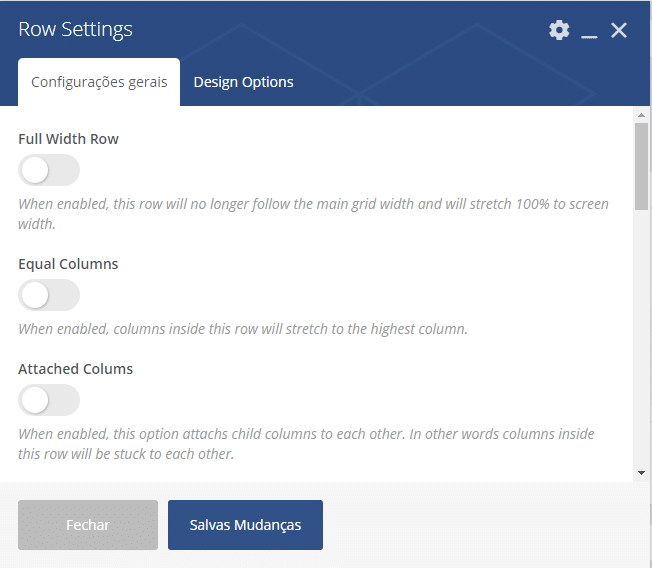This screenshot has height=568, width=652.
Task: Save with the Salvas Mudanças button
Action: [245, 525]
